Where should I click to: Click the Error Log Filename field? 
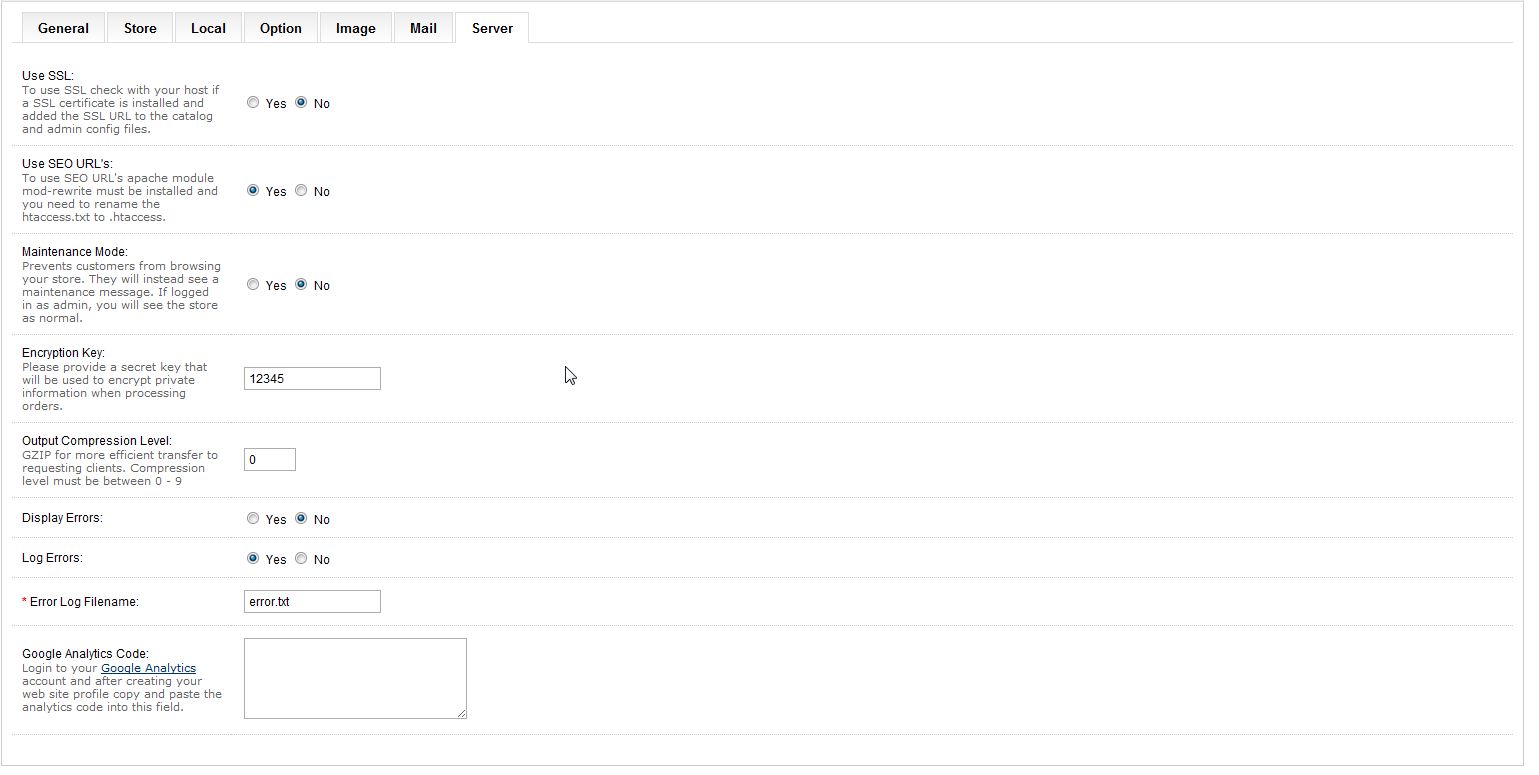[312, 602]
